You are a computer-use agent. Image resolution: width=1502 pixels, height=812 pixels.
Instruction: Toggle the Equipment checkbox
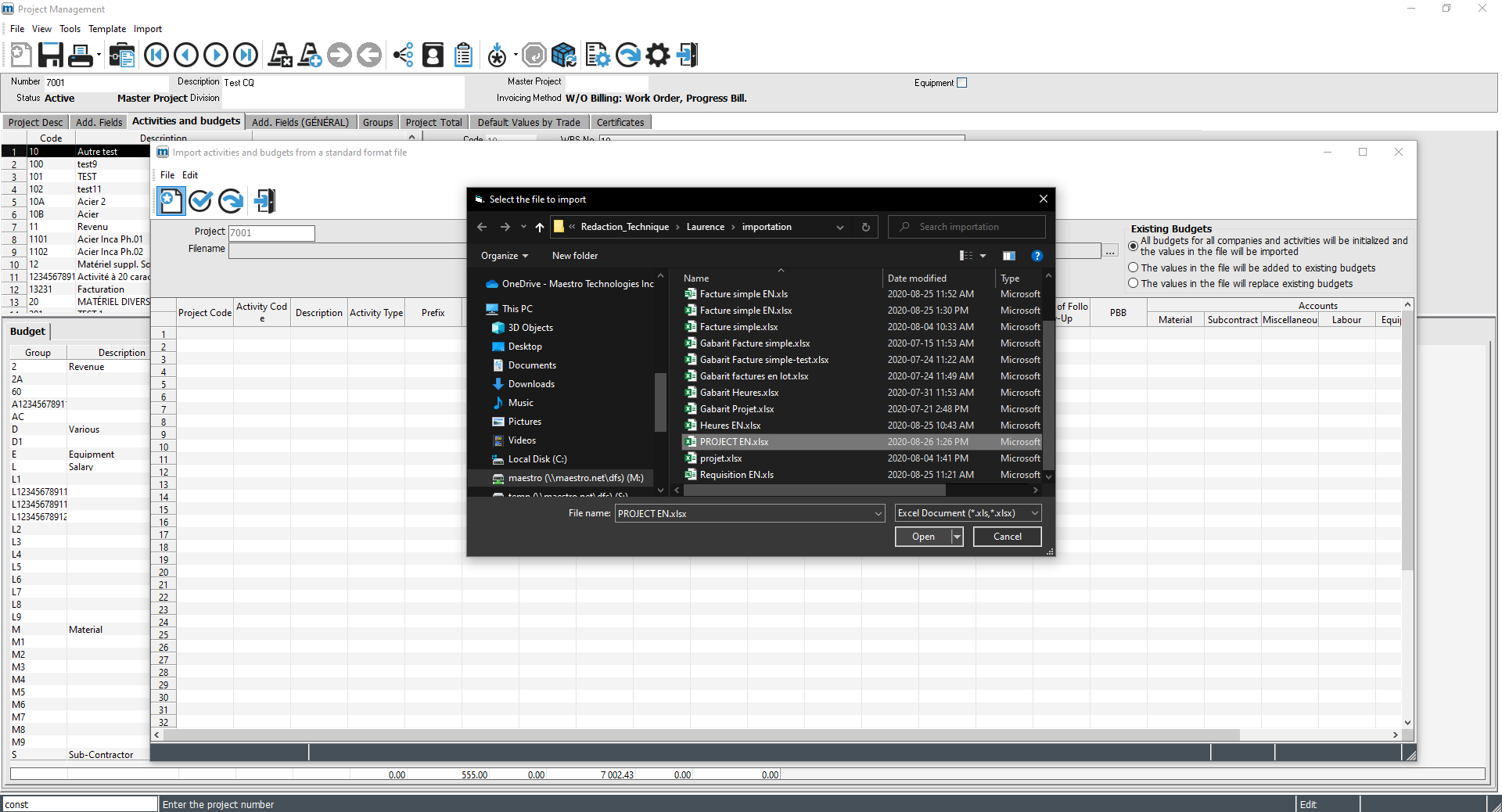tap(962, 83)
